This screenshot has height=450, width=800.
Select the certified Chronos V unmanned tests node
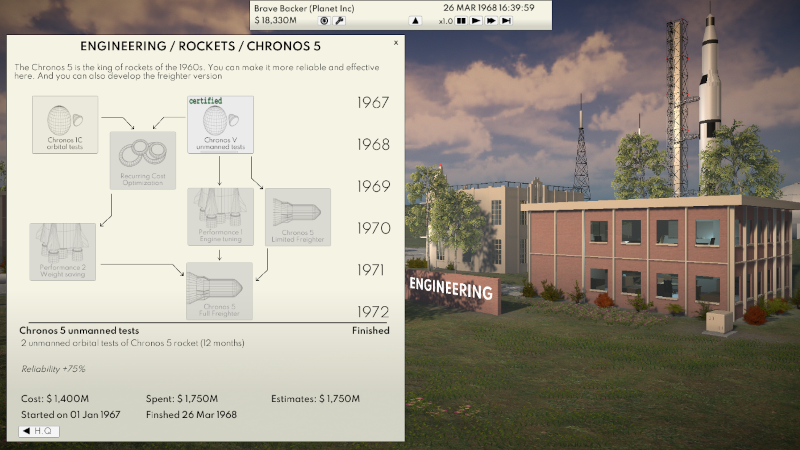pos(220,124)
